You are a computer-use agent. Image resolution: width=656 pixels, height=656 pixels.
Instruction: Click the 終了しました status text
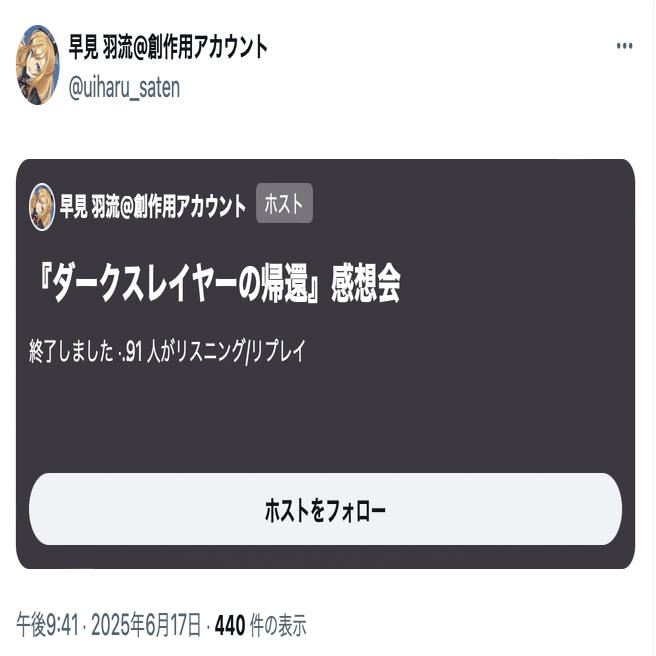point(71,351)
